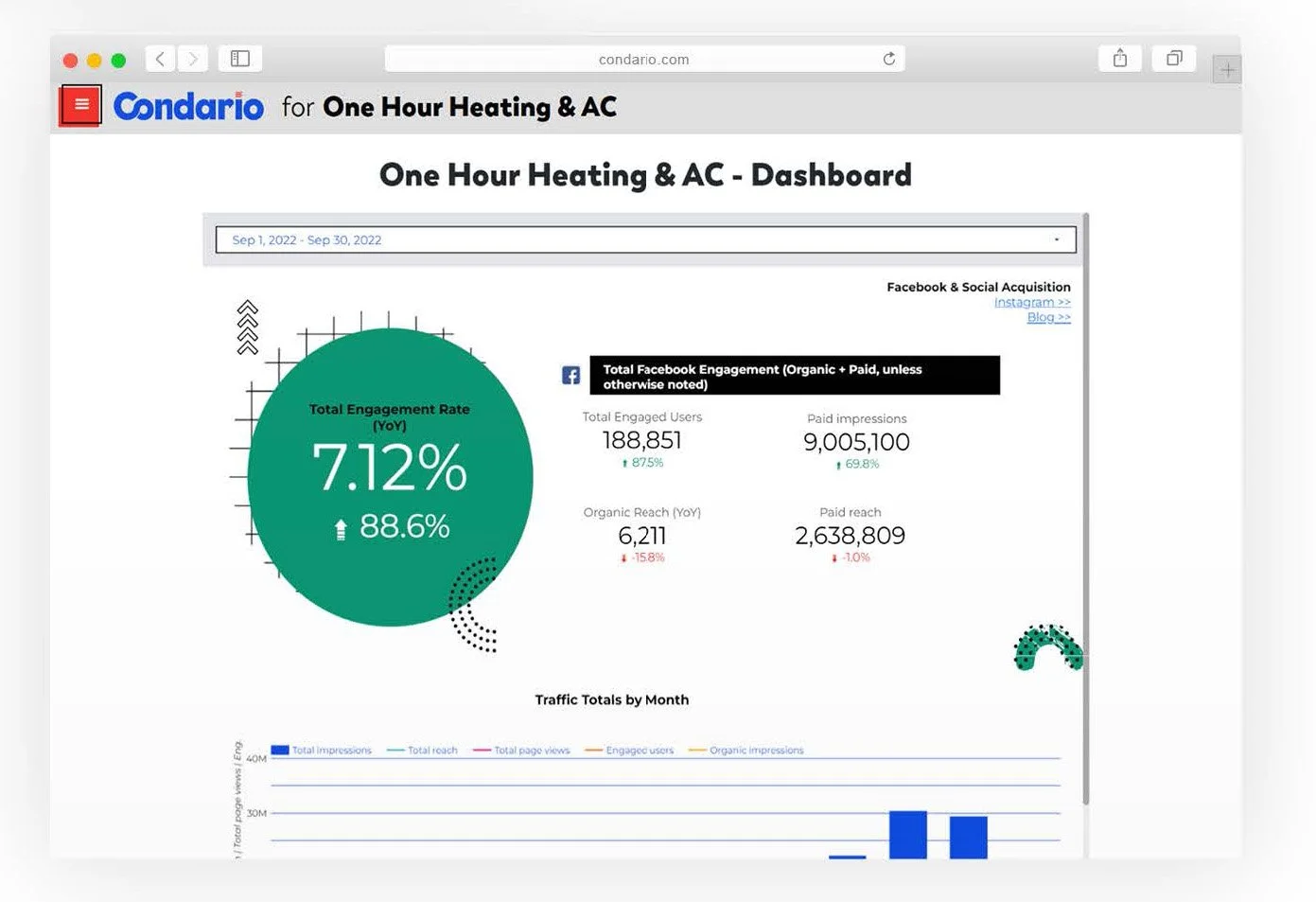Click the Traffic Totals by Month title
1316x902 pixels.
(x=612, y=699)
